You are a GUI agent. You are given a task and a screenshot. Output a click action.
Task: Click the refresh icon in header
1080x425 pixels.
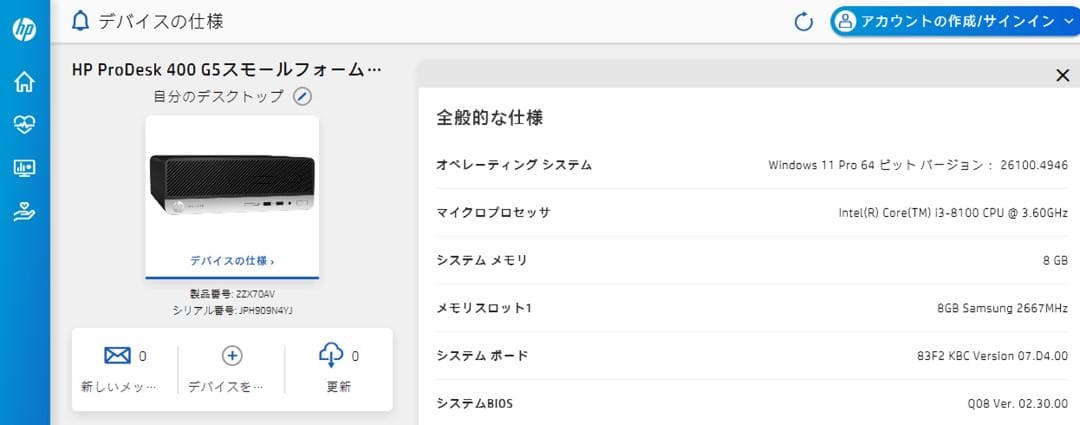[804, 22]
